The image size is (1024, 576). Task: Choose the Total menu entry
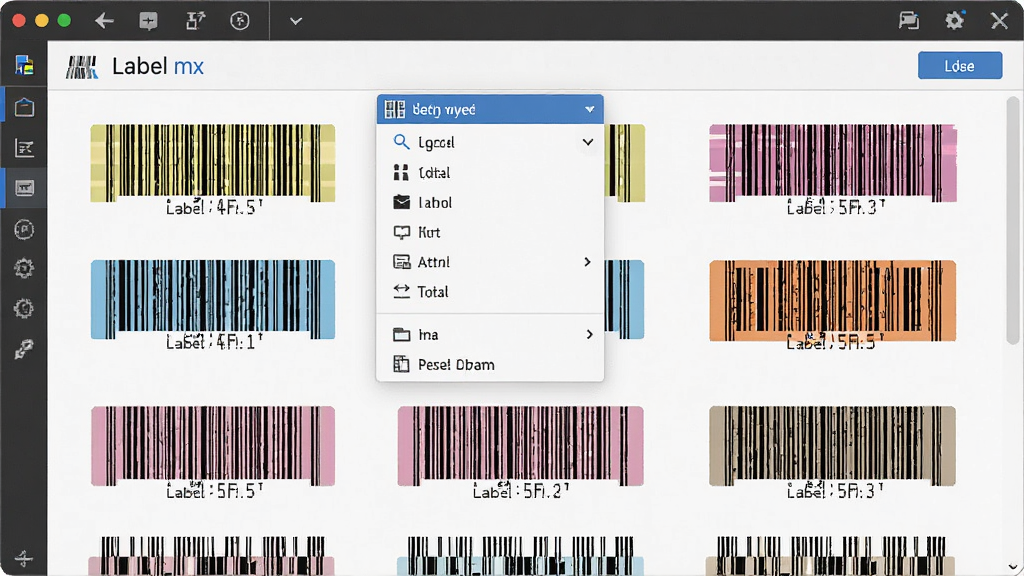point(490,292)
